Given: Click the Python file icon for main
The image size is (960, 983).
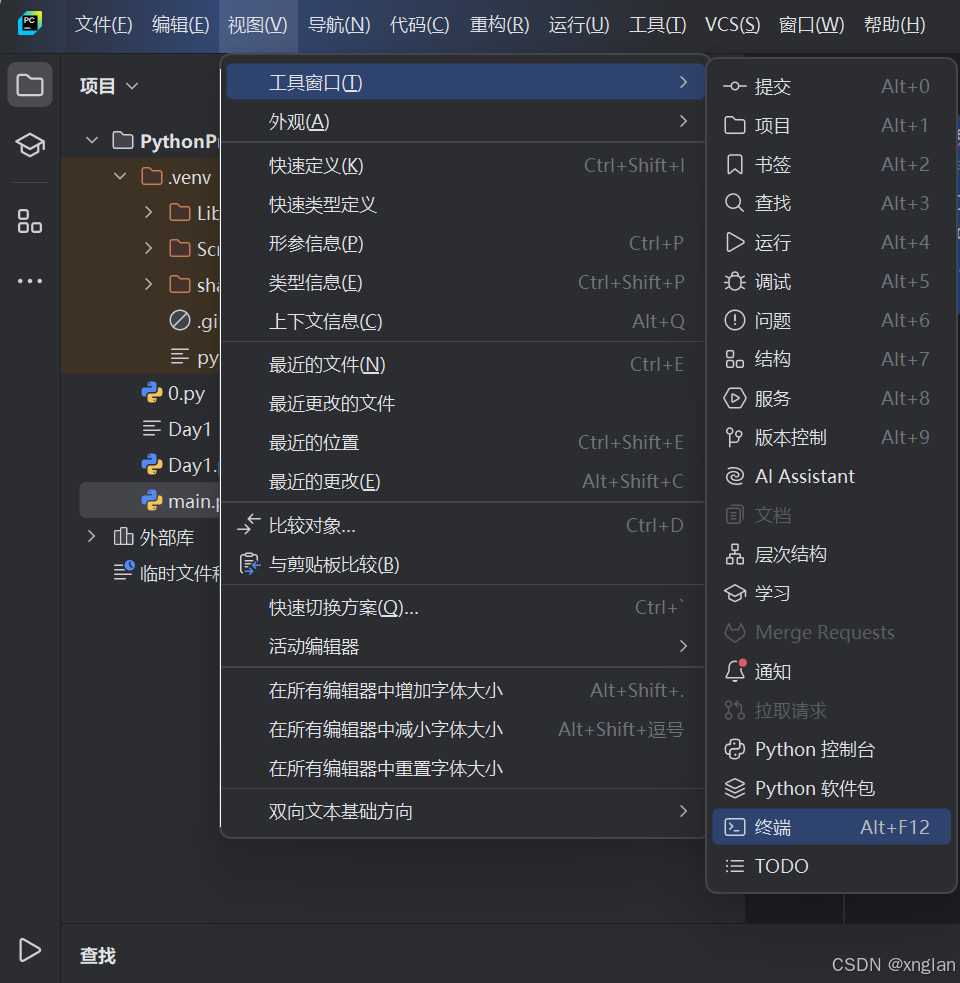Looking at the screenshot, I should tap(151, 500).
